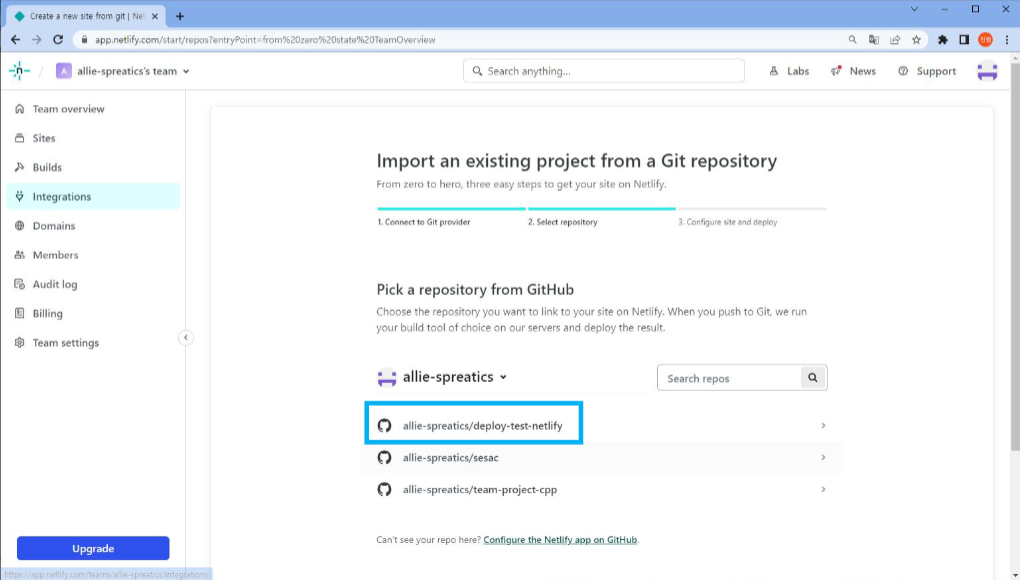Screen dimensions: 1020x580
Task: Open the Audit log page
Action: click(93, 284)
